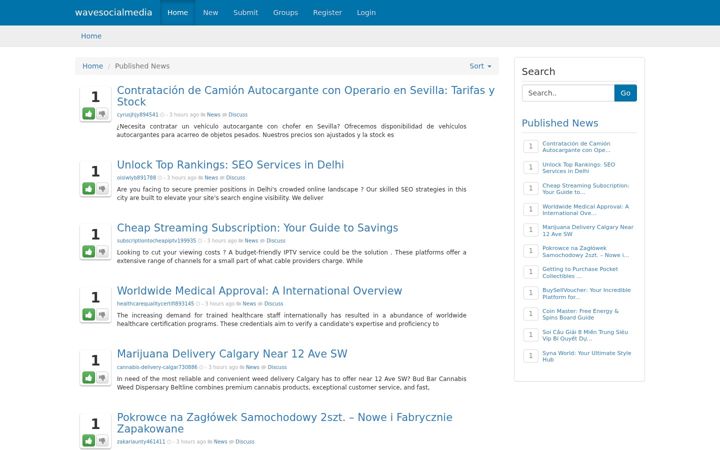Image resolution: width=720 pixels, height=450 pixels.
Task: Click the Go search button
Action: (x=625, y=93)
